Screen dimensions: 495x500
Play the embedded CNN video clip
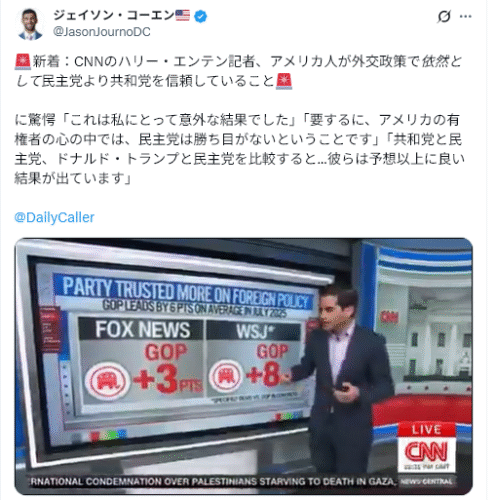click(x=243, y=366)
